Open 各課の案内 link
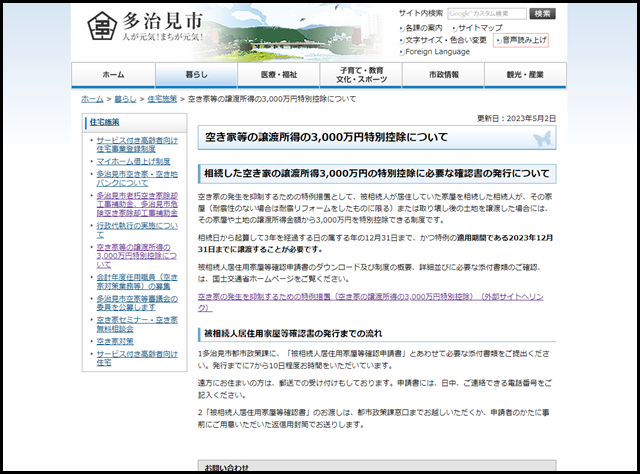This screenshot has height=474, width=640. 423,28
